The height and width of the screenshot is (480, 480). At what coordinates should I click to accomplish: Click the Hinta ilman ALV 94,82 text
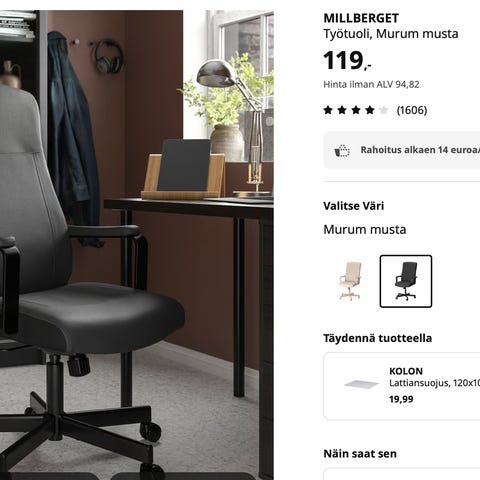pyautogui.click(x=371, y=84)
